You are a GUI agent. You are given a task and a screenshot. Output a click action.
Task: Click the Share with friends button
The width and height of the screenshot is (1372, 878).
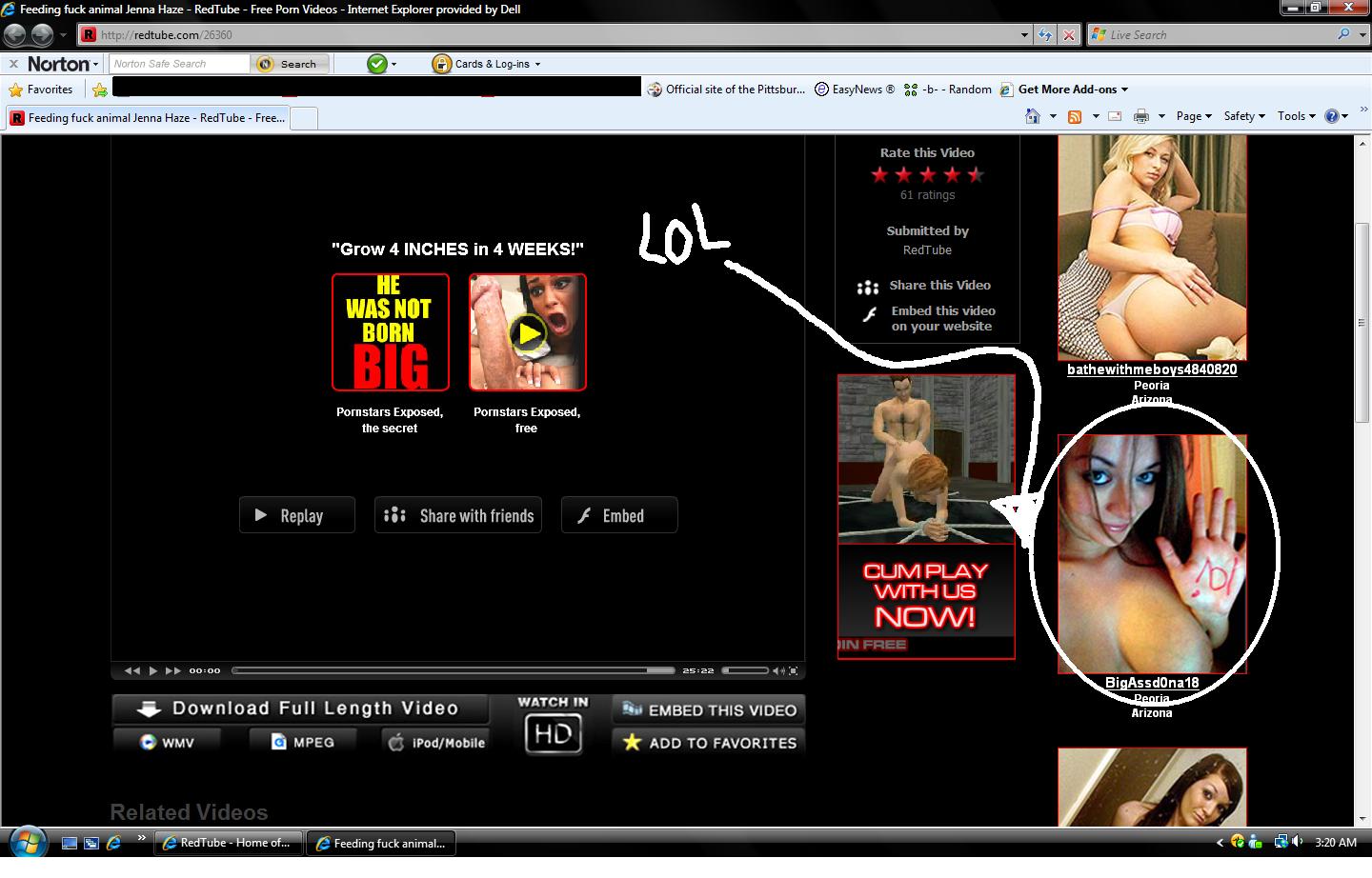[457, 515]
